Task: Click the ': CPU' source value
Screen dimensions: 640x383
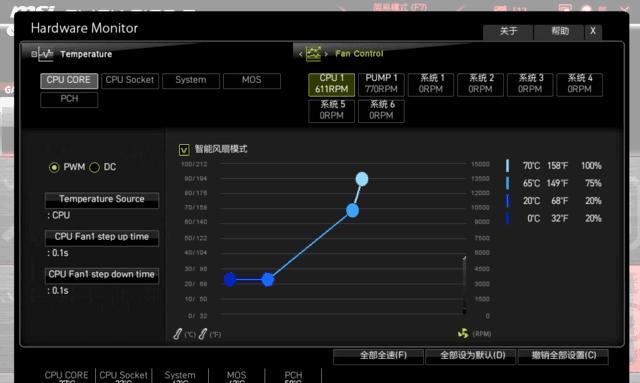Action: click(x=59, y=215)
